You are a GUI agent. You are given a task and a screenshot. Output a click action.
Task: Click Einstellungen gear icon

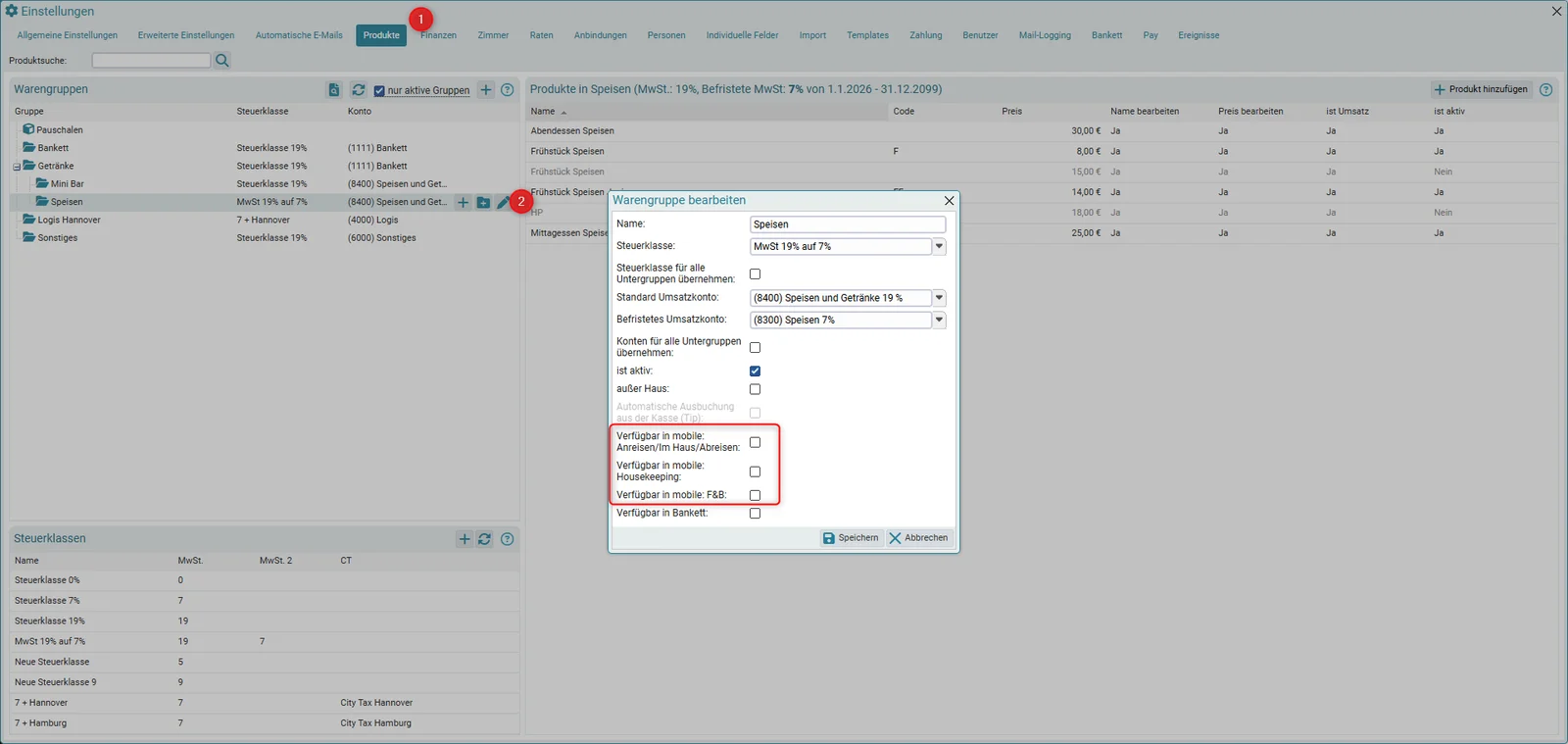coord(12,11)
